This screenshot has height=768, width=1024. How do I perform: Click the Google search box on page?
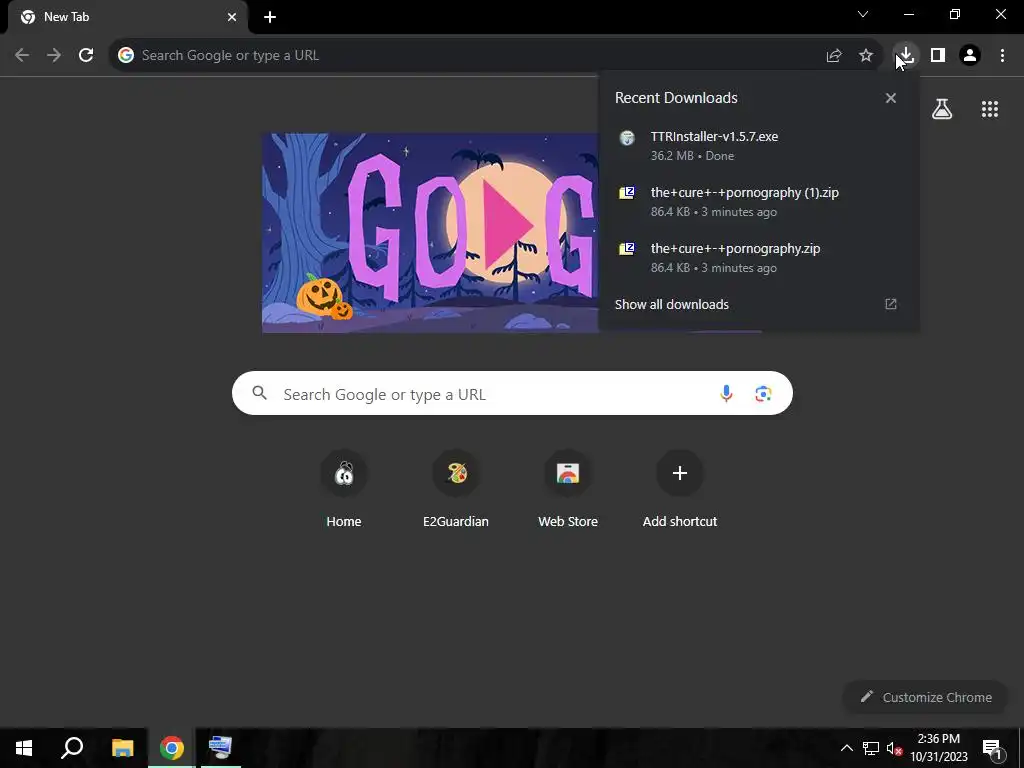coord(512,393)
